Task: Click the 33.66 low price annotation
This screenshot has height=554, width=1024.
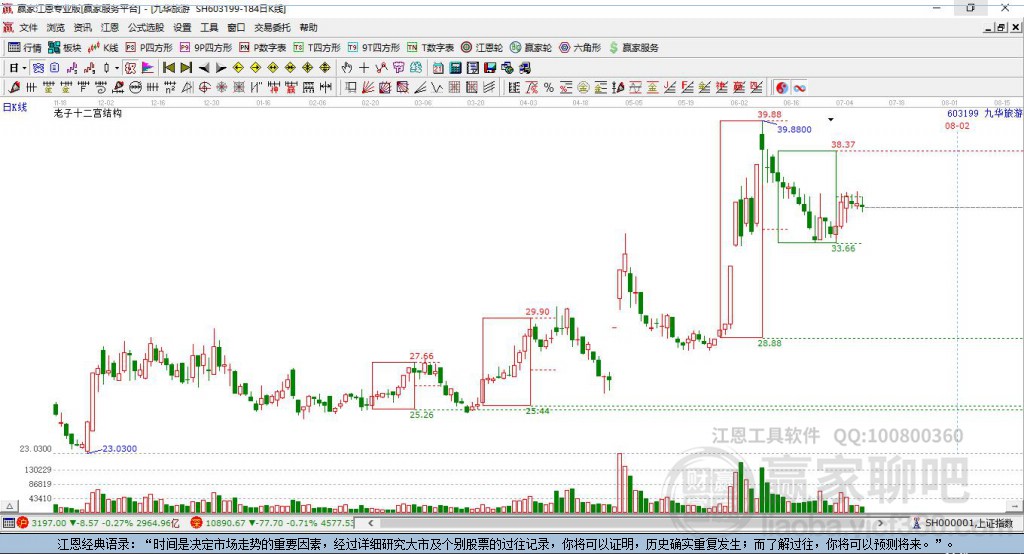Action: click(843, 249)
